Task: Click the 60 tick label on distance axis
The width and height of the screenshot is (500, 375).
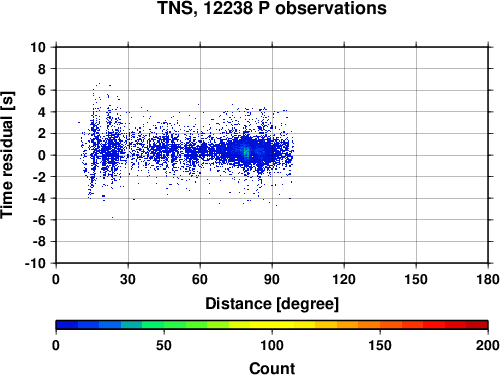Action: (200, 279)
